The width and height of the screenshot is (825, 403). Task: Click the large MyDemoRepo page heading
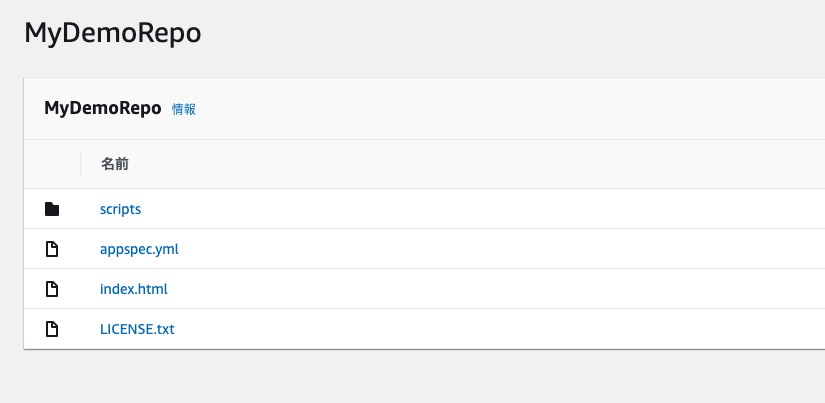pyautogui.click(x=112, y=33)
